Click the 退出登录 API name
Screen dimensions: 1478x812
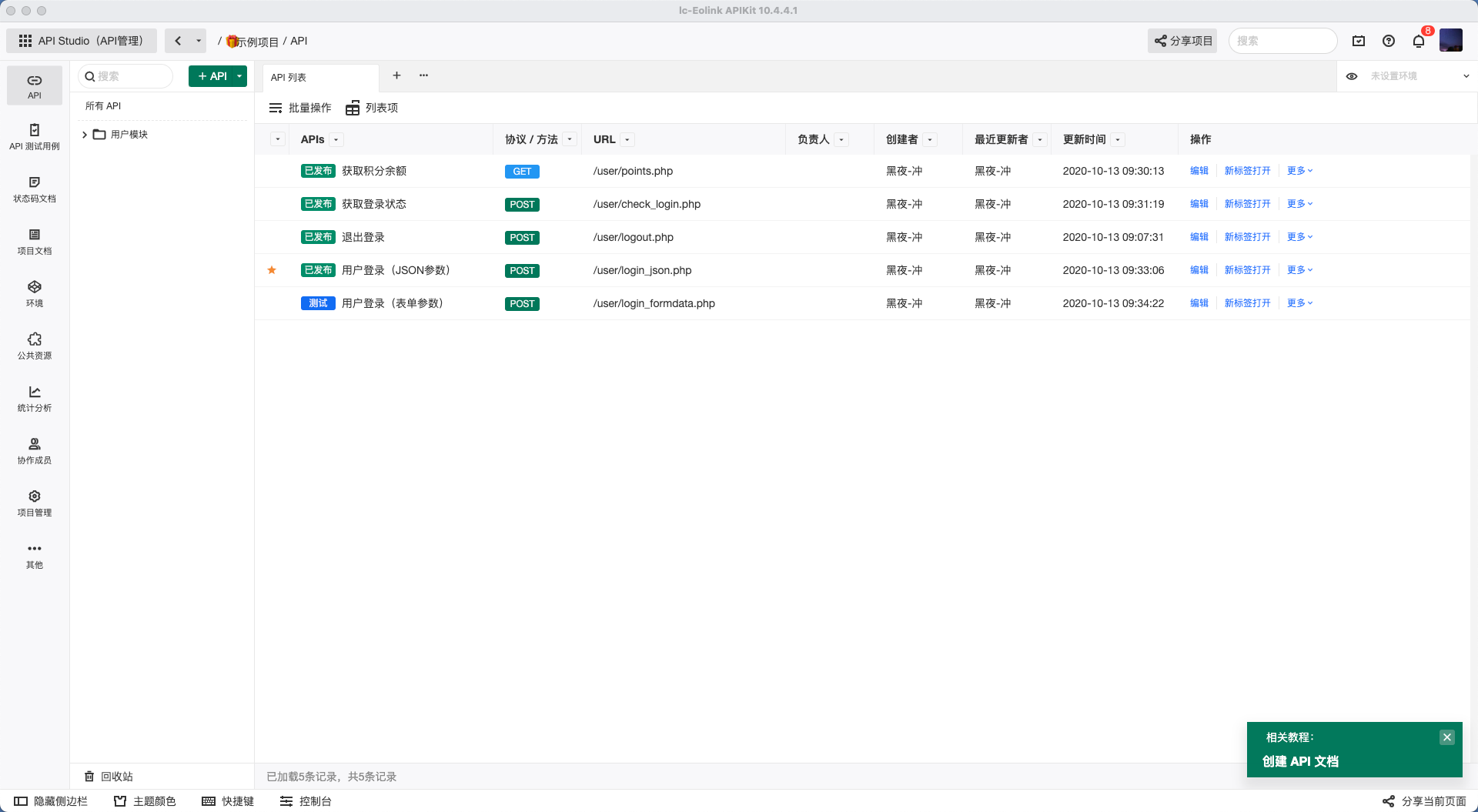click(363, 237)
